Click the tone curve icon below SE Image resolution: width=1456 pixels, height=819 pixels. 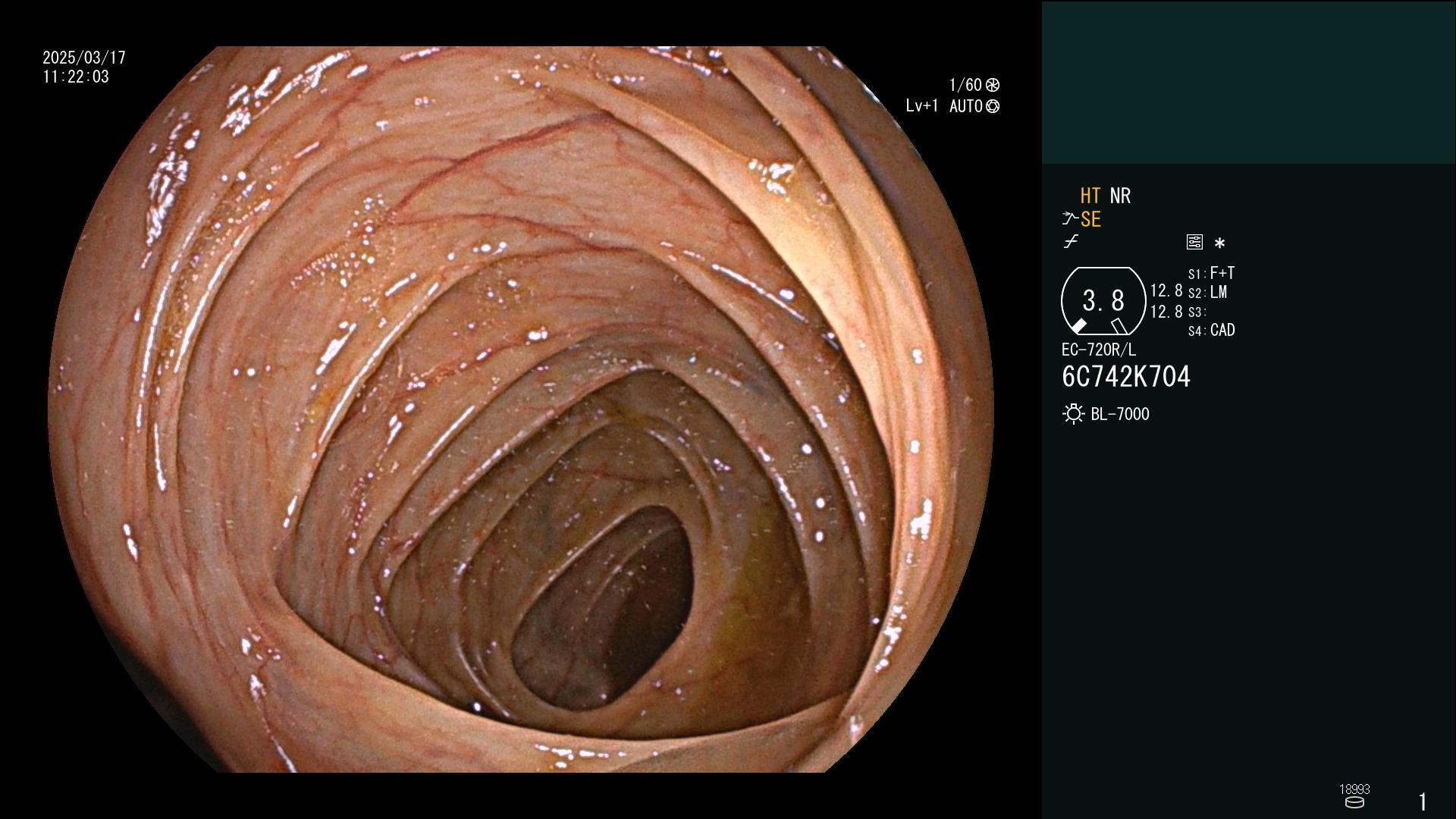click(x=1071, y=242)
